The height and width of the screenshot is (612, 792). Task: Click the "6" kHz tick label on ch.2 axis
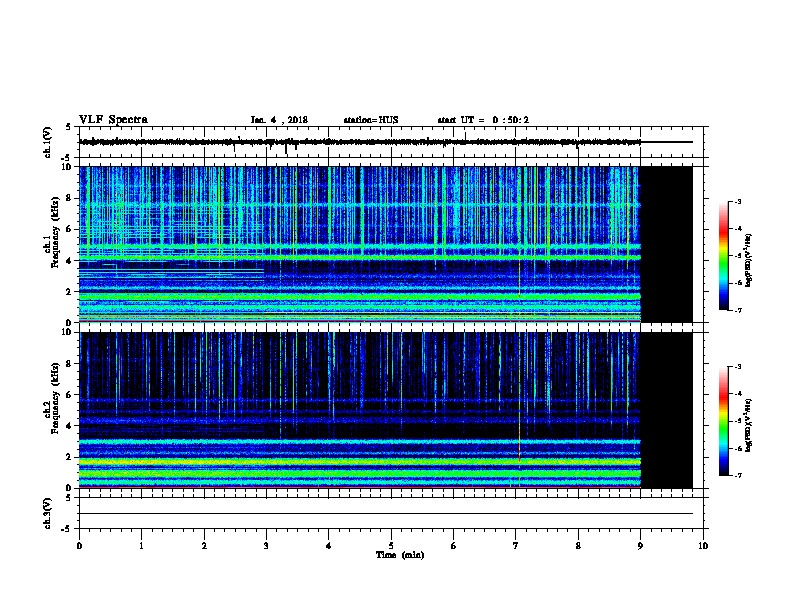pos(70,394)
